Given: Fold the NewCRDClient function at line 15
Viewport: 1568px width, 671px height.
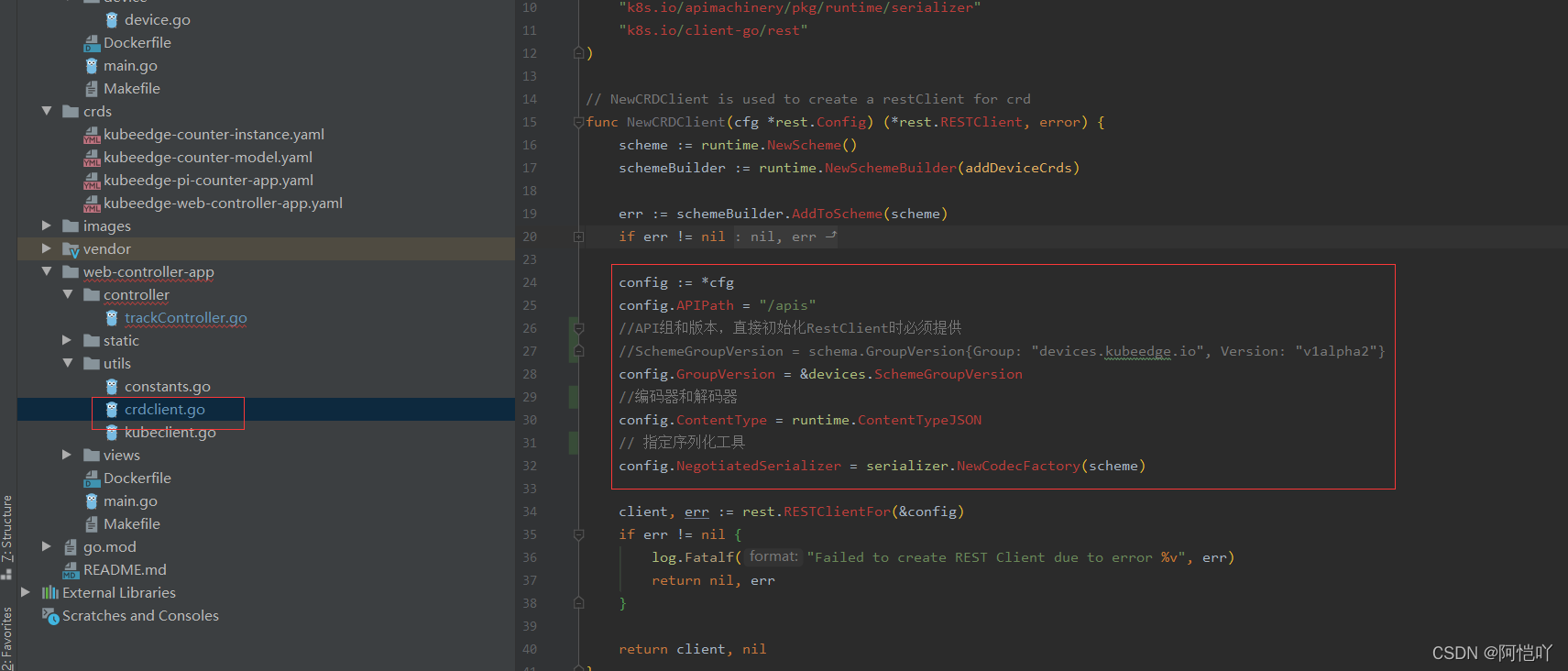Looking at the screenshot, I should point(578,122).
